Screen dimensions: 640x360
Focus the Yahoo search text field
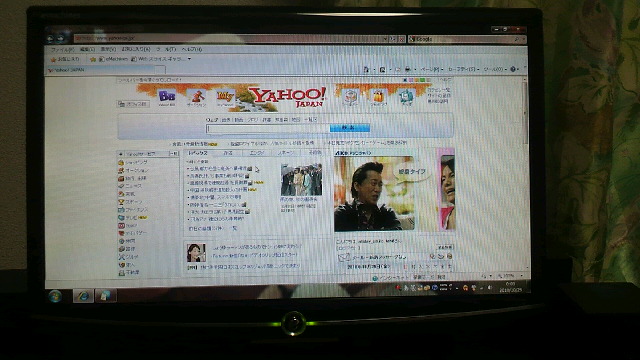[268, 129]
